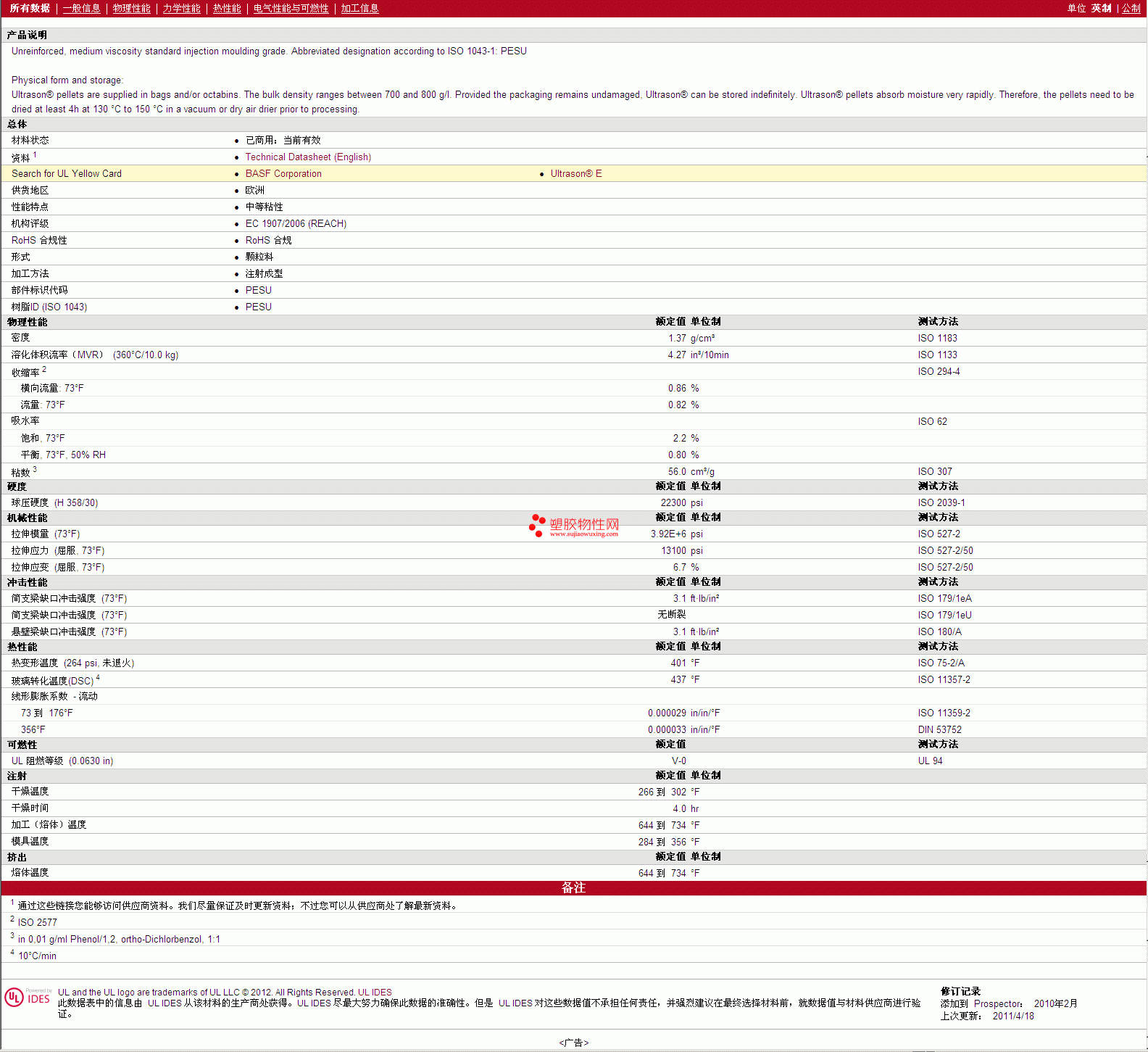This screenshot has height=1052, width=1148.
Task: Click the 备注 section header bar
Action: (x=573, y=888)
